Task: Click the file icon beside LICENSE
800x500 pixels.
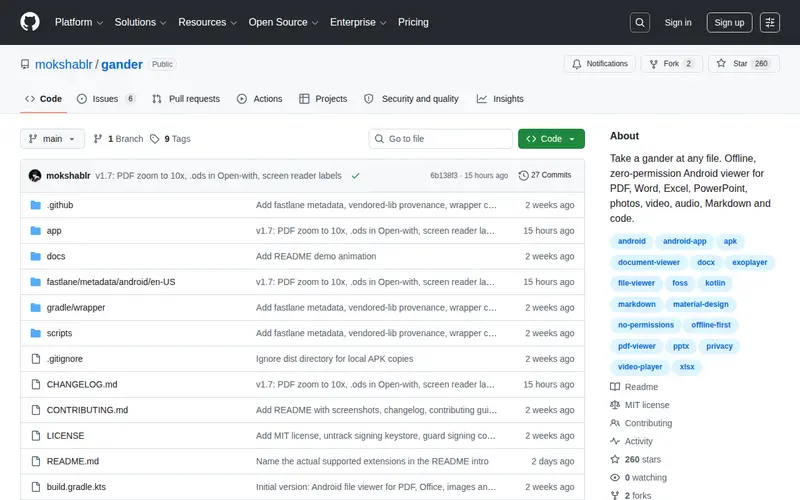Action: 35,436
